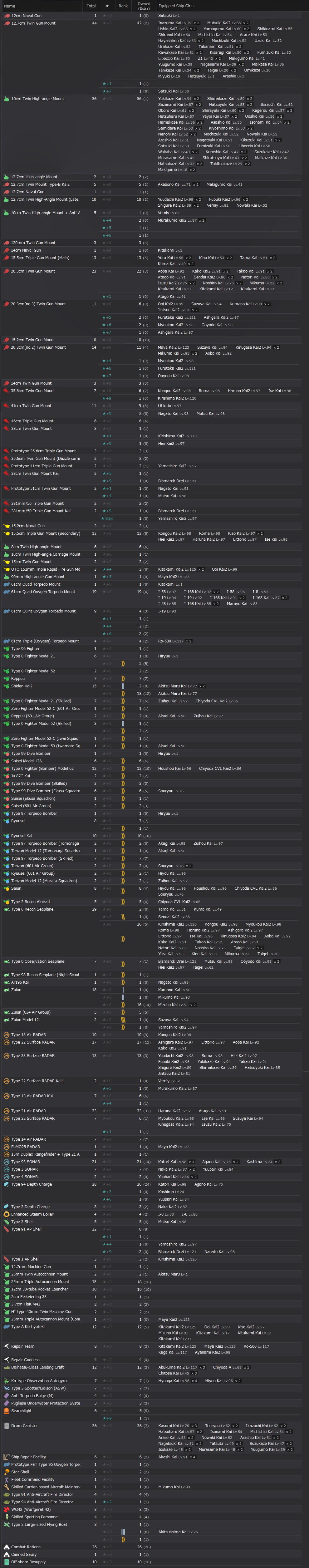Click the Type 96 Fighter icon
Viewport: 309px width, 1568px height.
pyautogui.click(x=7, y=648)
